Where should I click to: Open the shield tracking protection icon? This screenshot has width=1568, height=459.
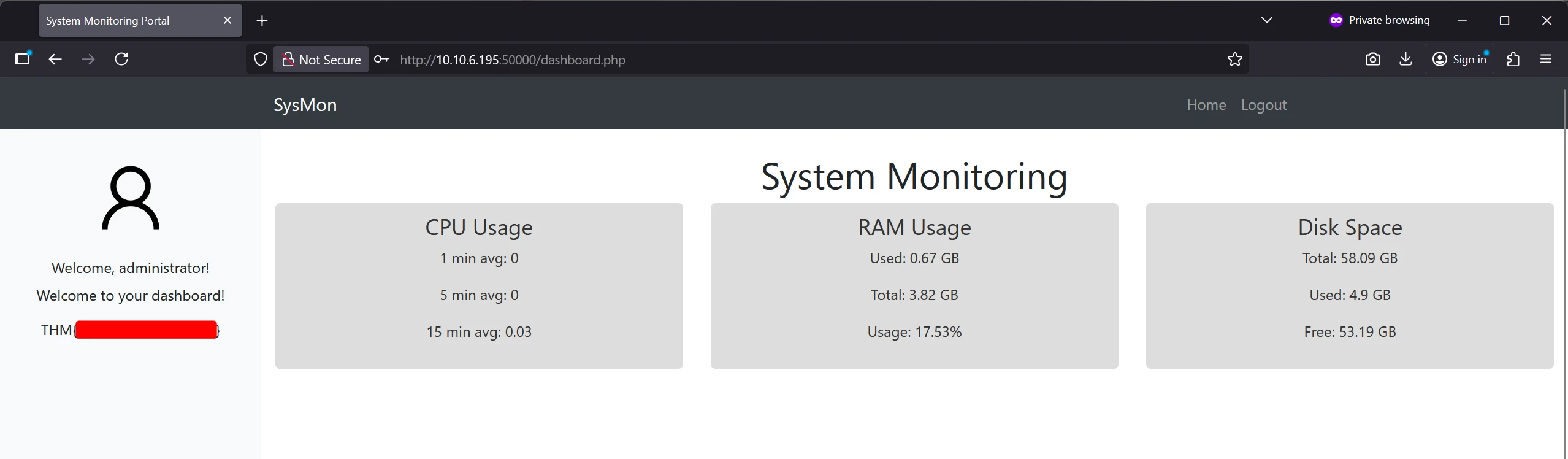(x=261, y=60)
